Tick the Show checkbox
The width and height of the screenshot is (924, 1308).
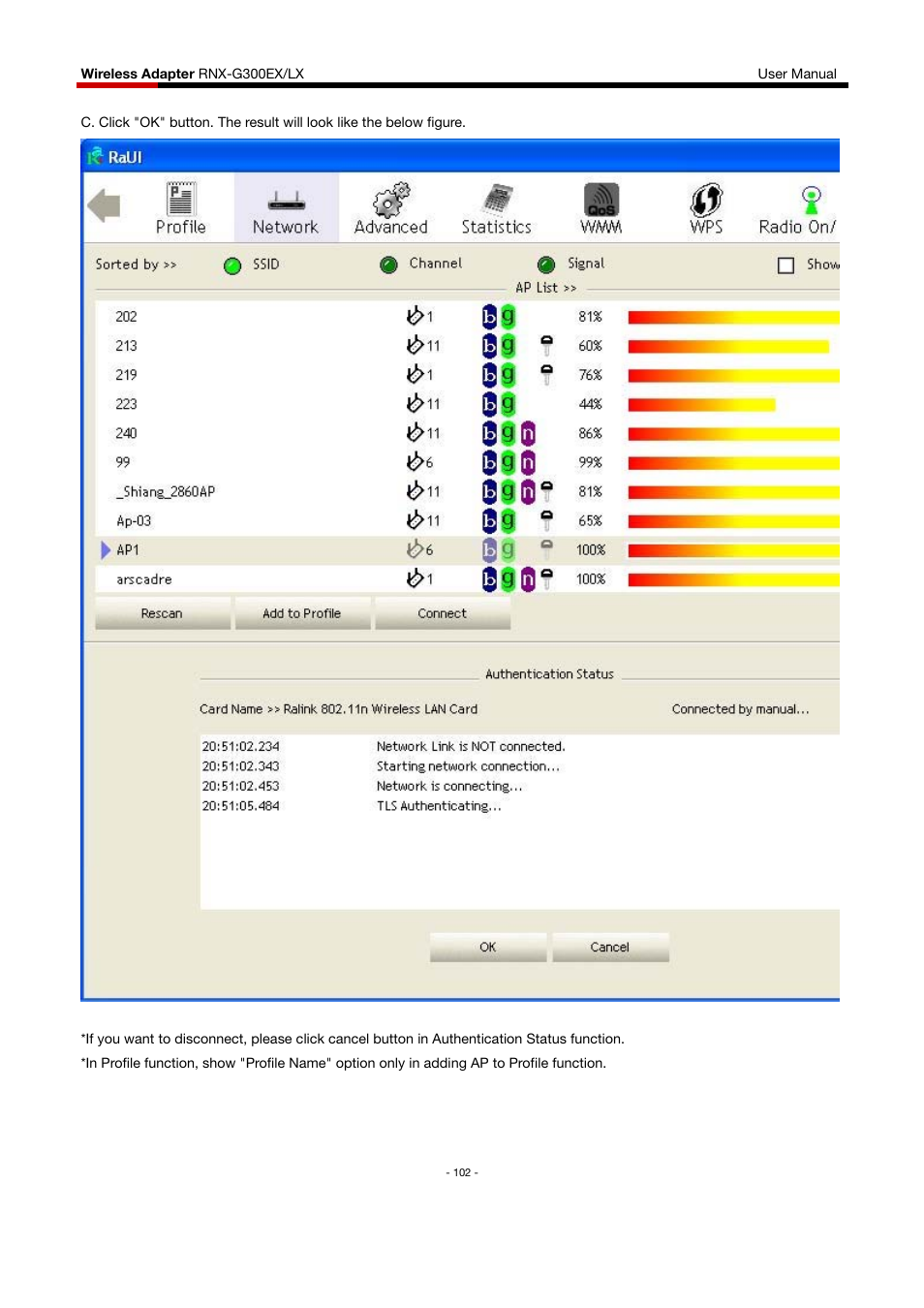[786, 265]
